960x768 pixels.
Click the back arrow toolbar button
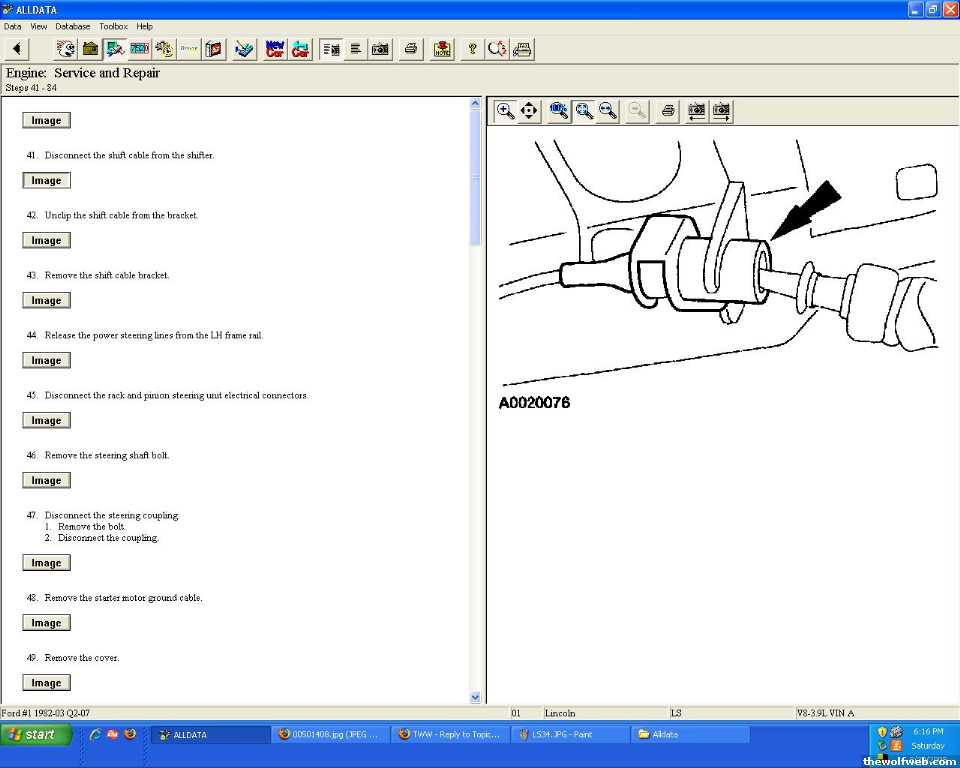(17, 49)
